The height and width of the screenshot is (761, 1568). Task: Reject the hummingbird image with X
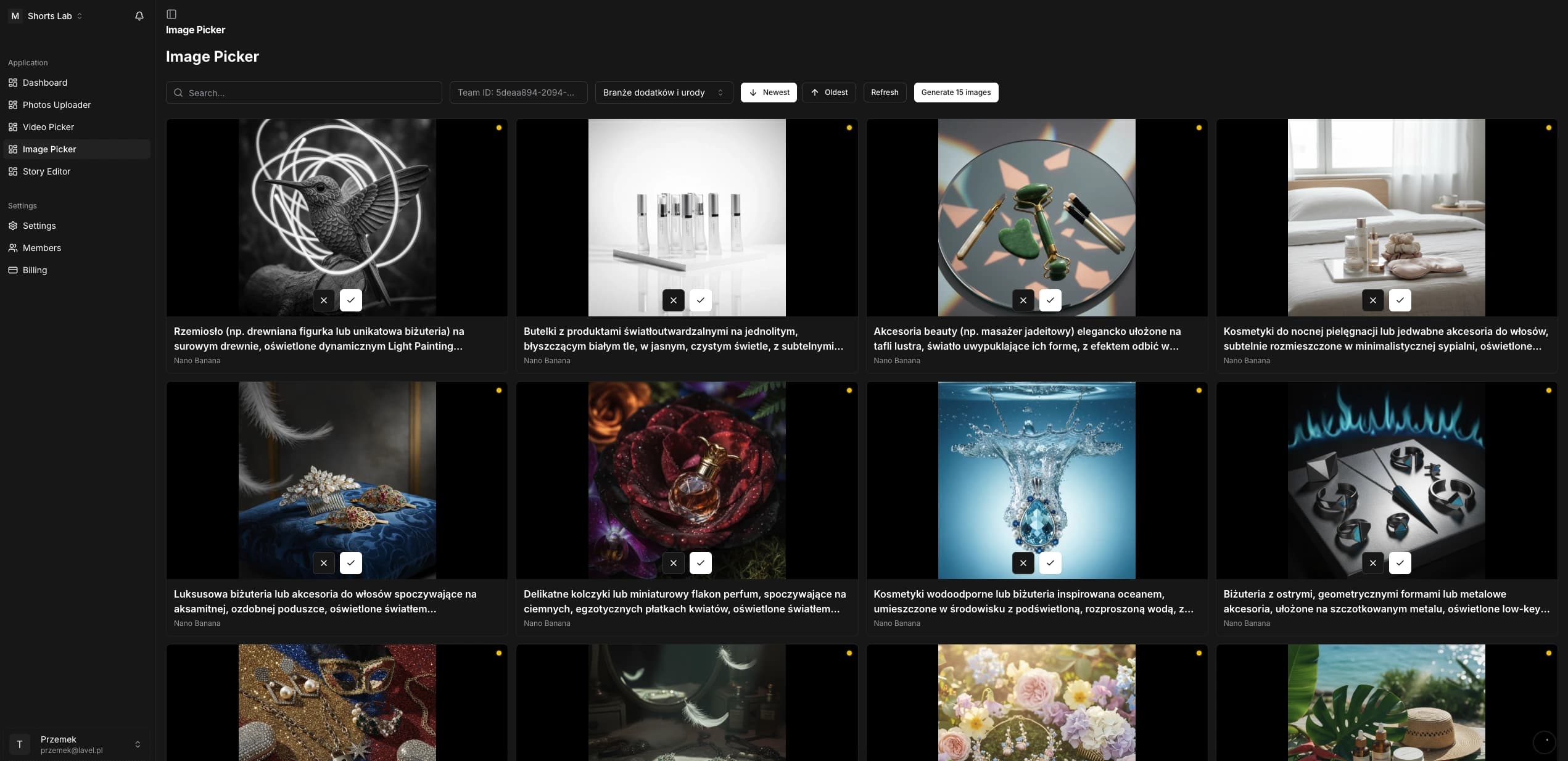point(324,300)
